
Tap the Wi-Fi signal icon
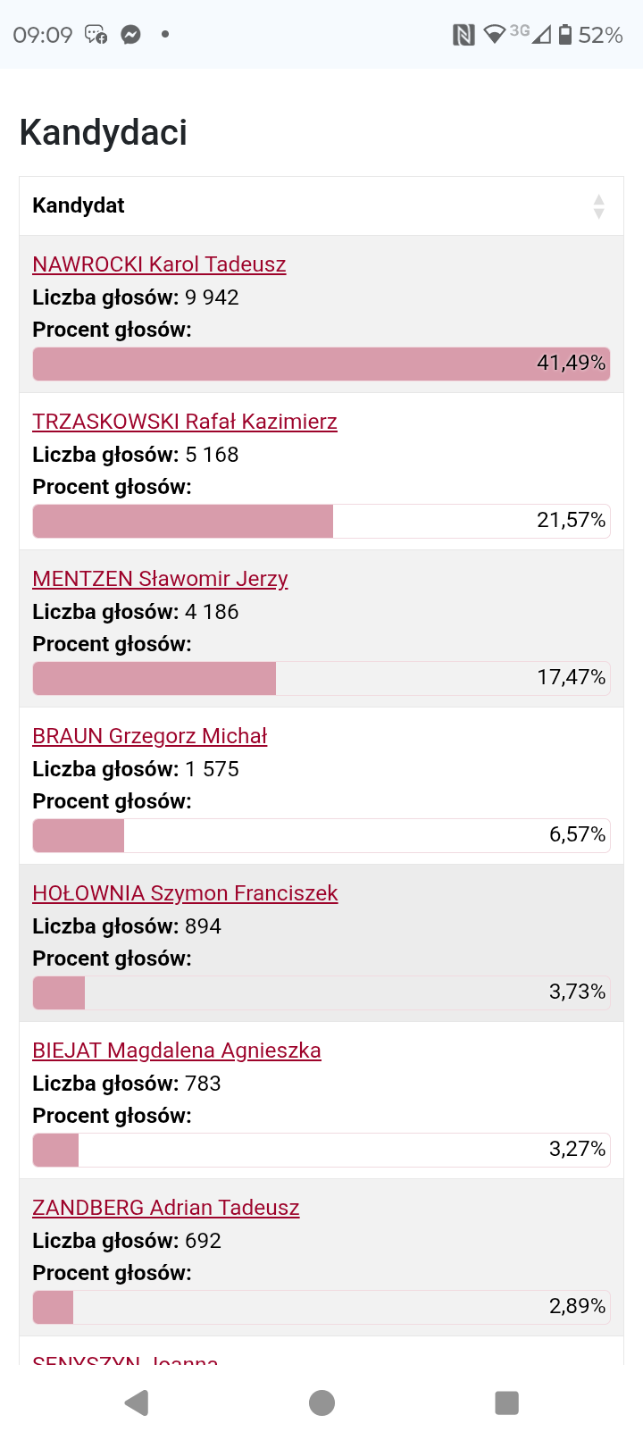tap(494, 35)
